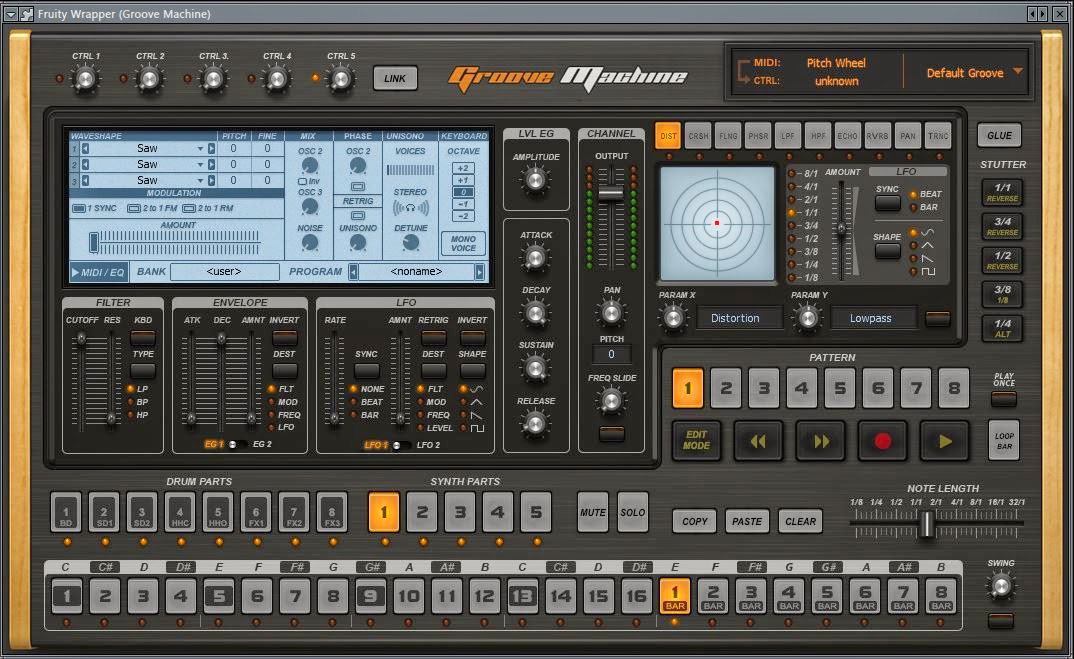Select the DIST effect slot
1074x659 pixels.
click(667, 136)
